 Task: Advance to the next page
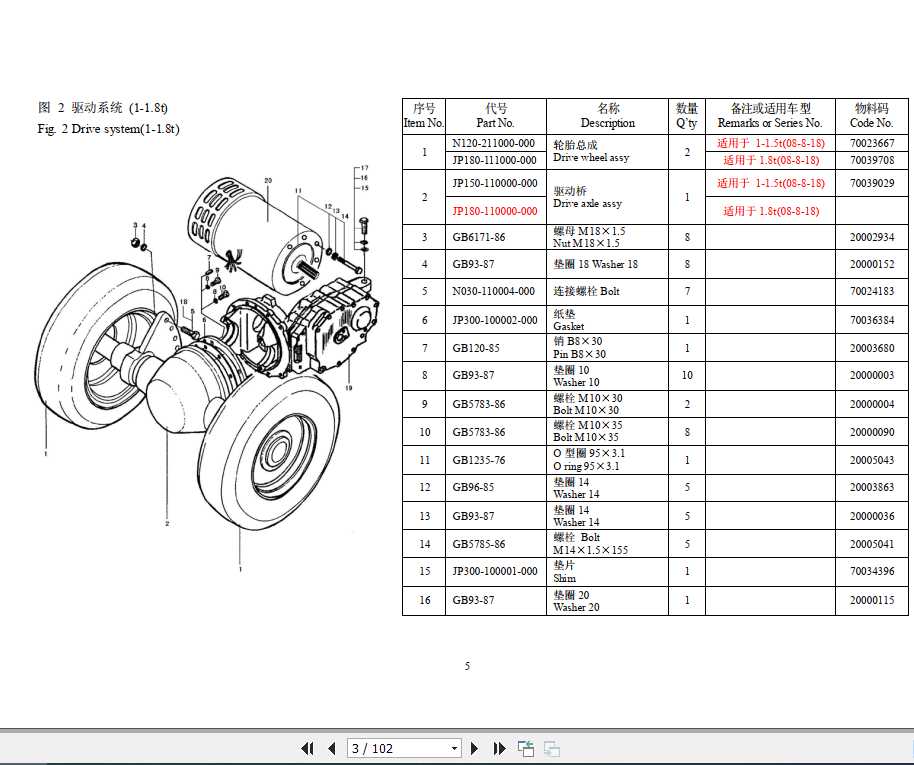click(x=474, y=748)
